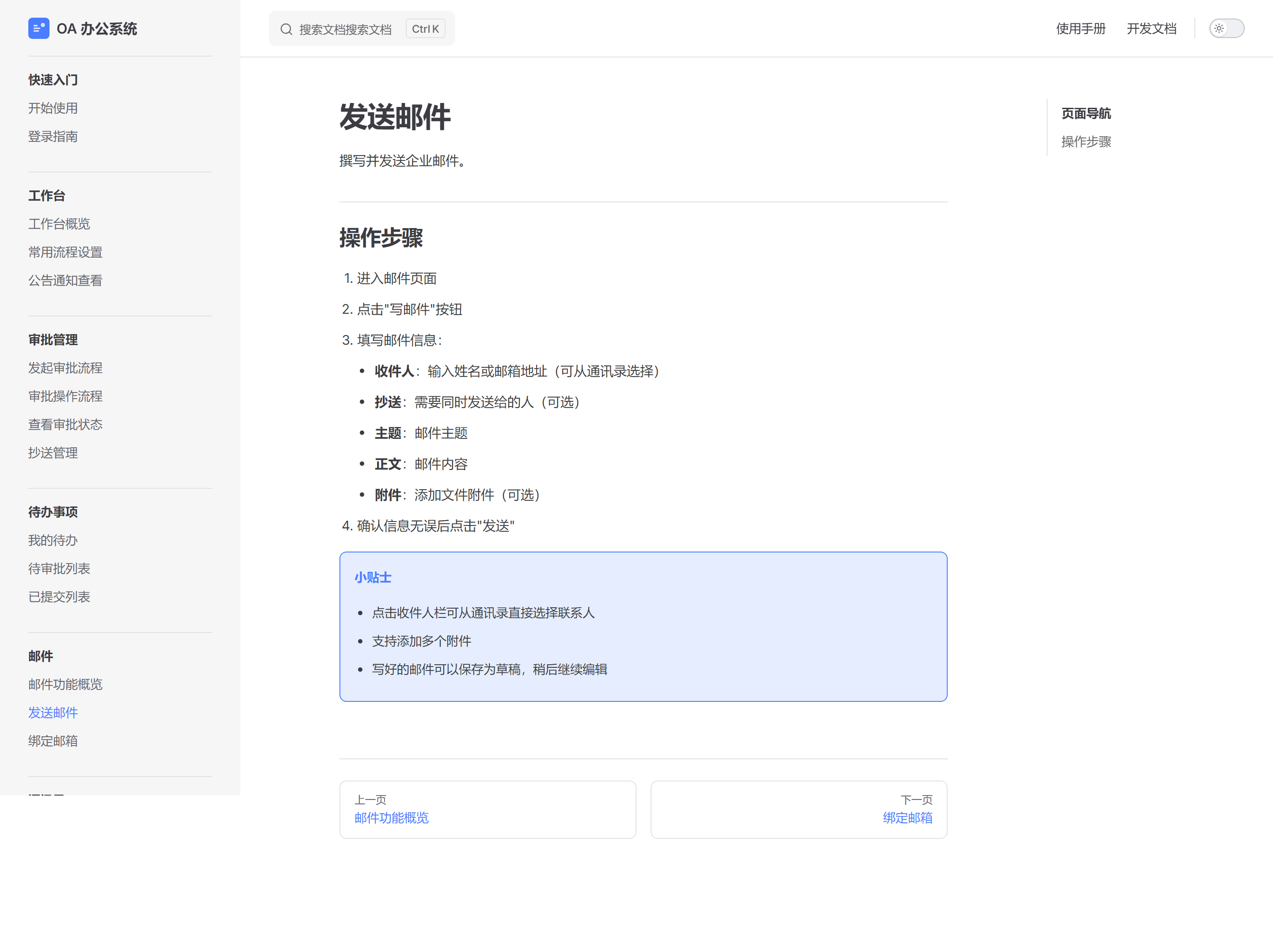Open 邮件功能概览 in sidebar

click(65, 684)
